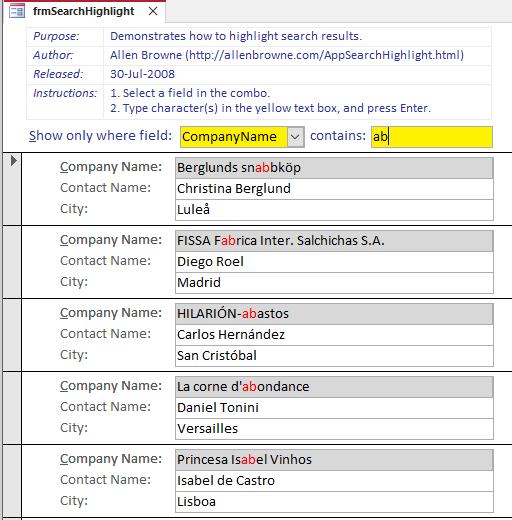This screenshot has height=520, width=512.
Task: Click city field Versailles
Action: [x=334, y=429]
